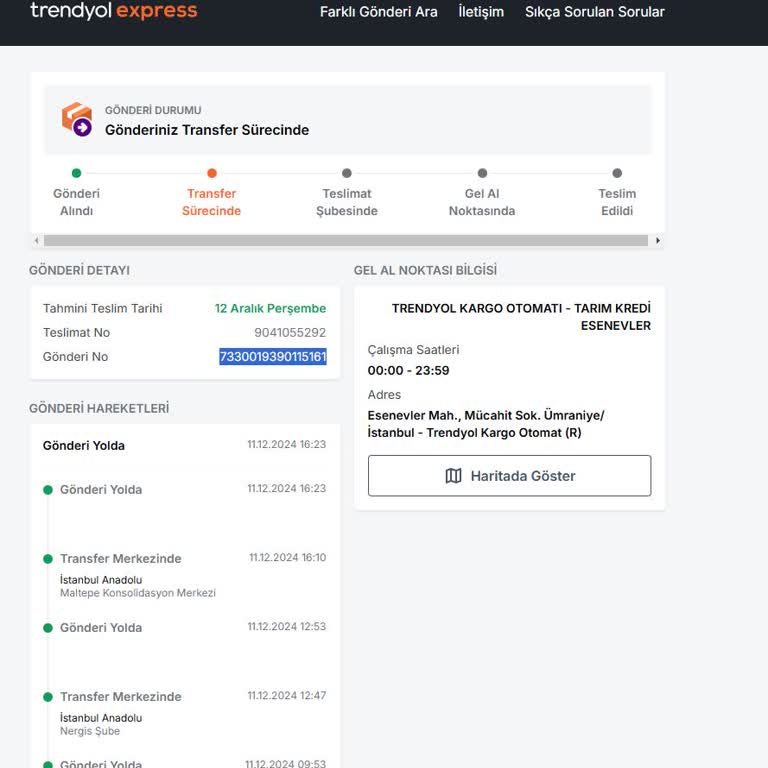This screenshot has height=768, width=768.
Task: Click the 12 Aralık Perşembe delivery date
Action: (270, 309)
